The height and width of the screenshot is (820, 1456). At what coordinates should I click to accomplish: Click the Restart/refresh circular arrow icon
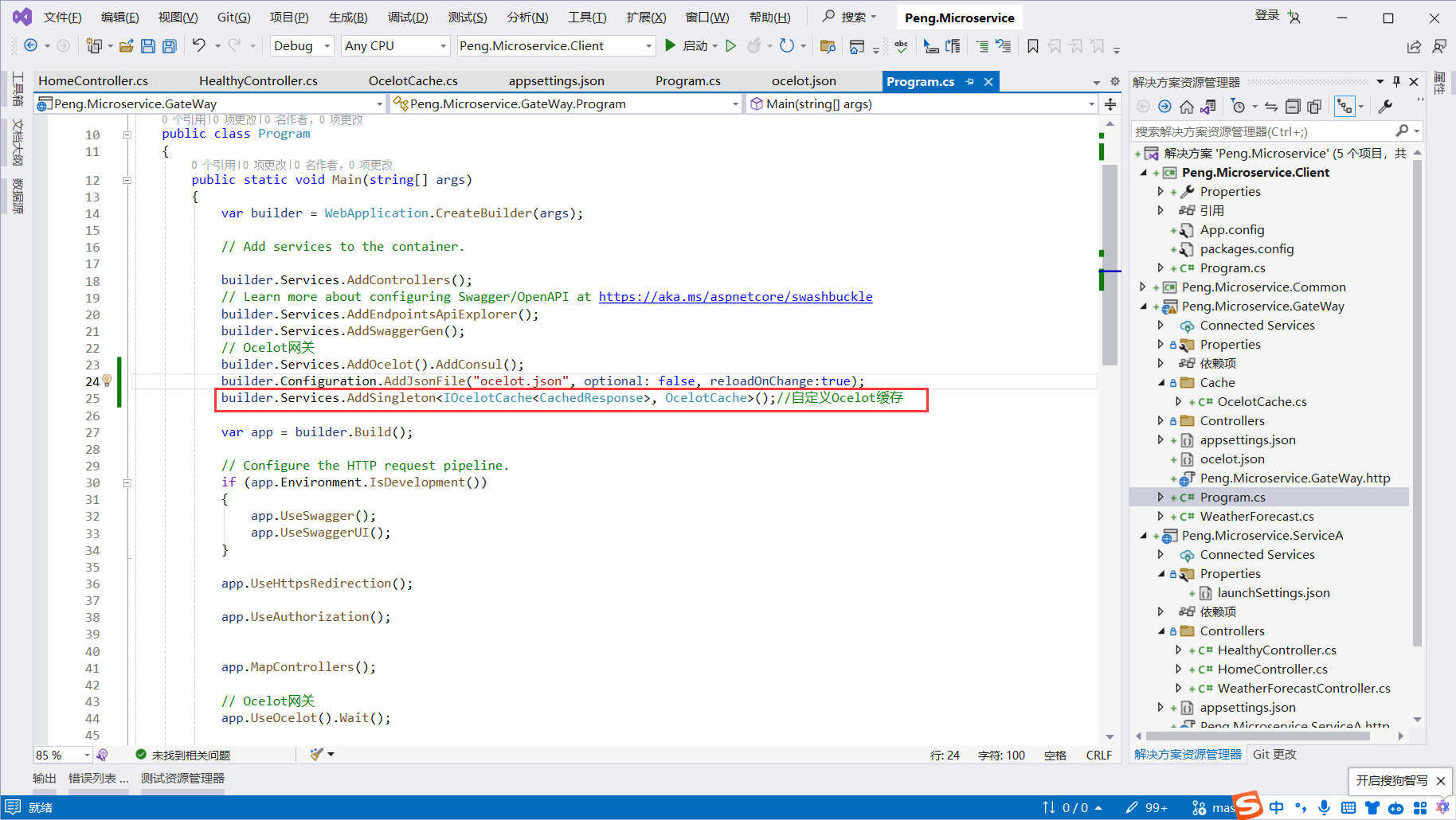[787, 45]
